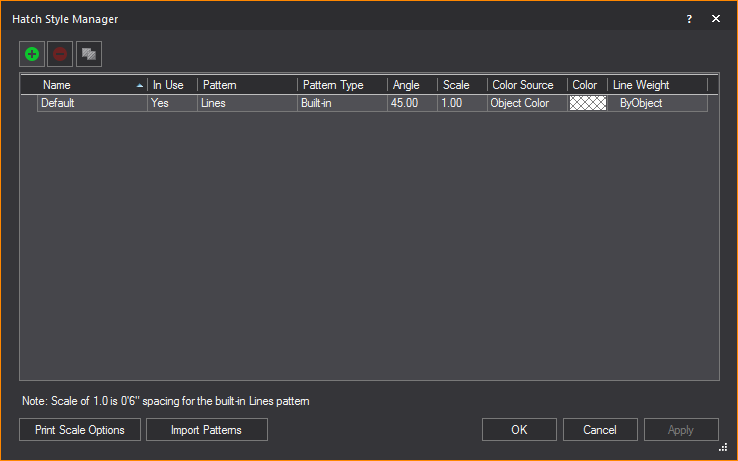The image size is (738, 461).
Task: Click the In Use column header
Action: 171,85
